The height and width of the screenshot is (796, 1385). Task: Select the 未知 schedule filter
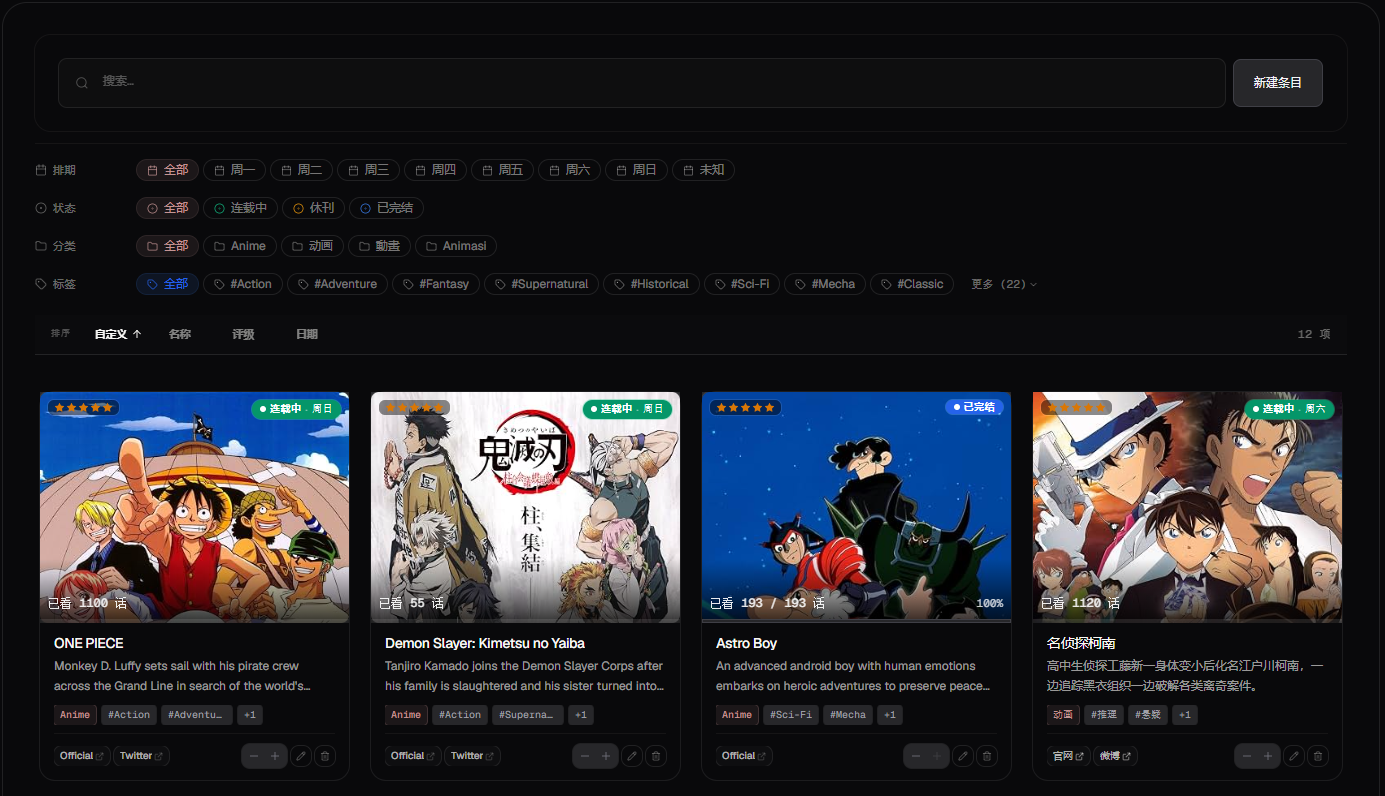pos(703,170)
